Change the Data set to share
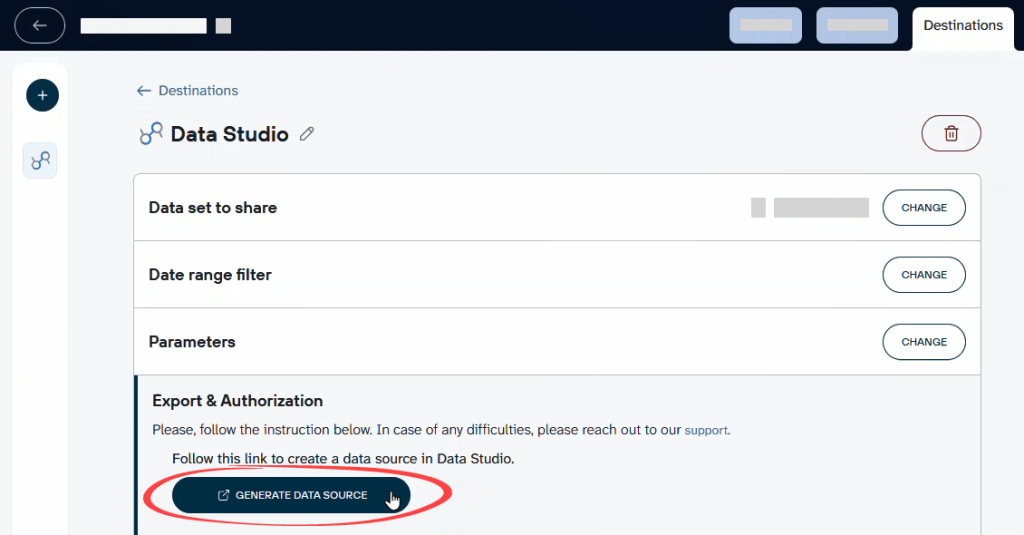This screenshot has width=1024, height=535. 923,208
